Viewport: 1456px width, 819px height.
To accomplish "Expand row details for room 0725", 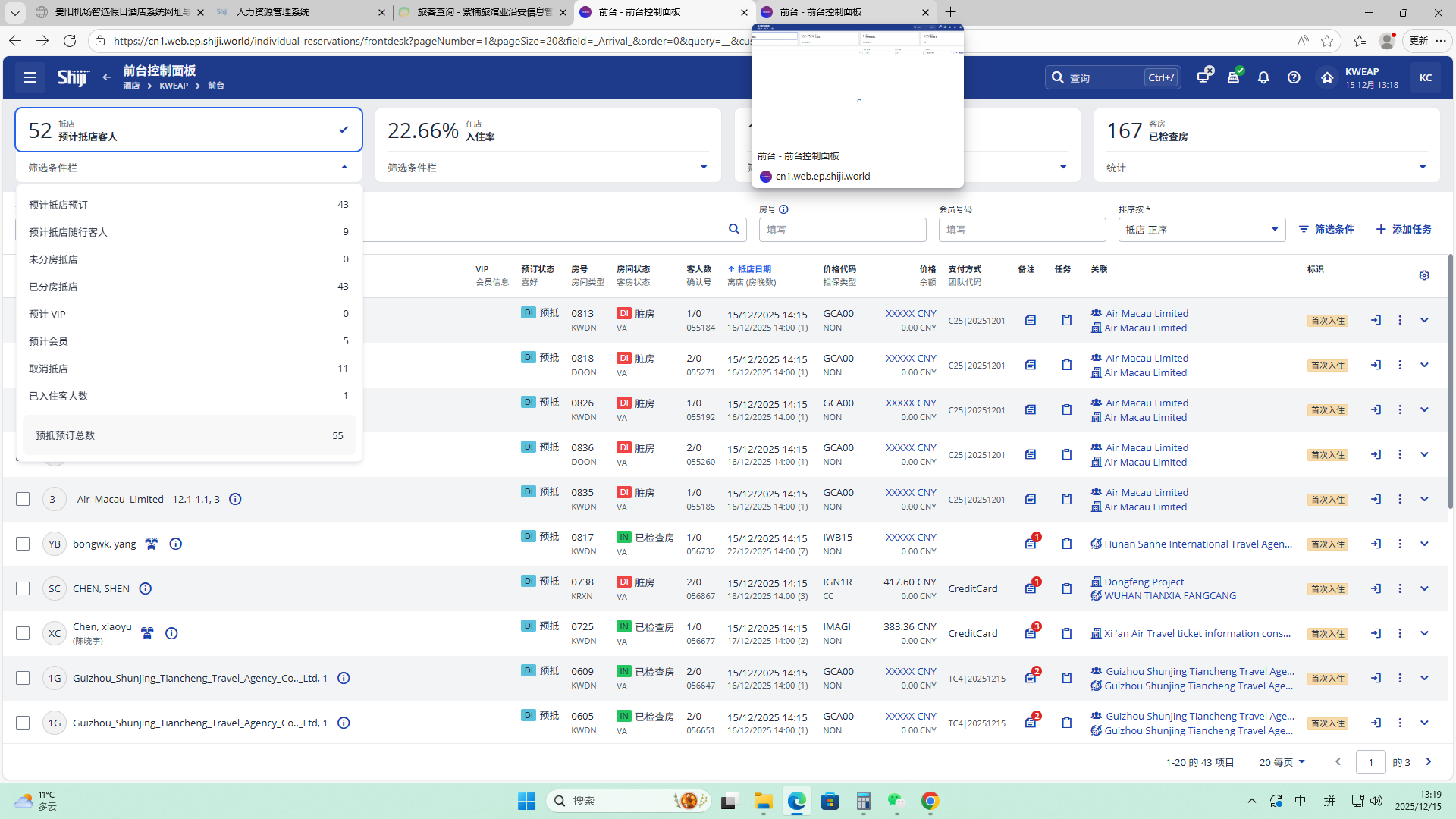I will pos(1424,633).
